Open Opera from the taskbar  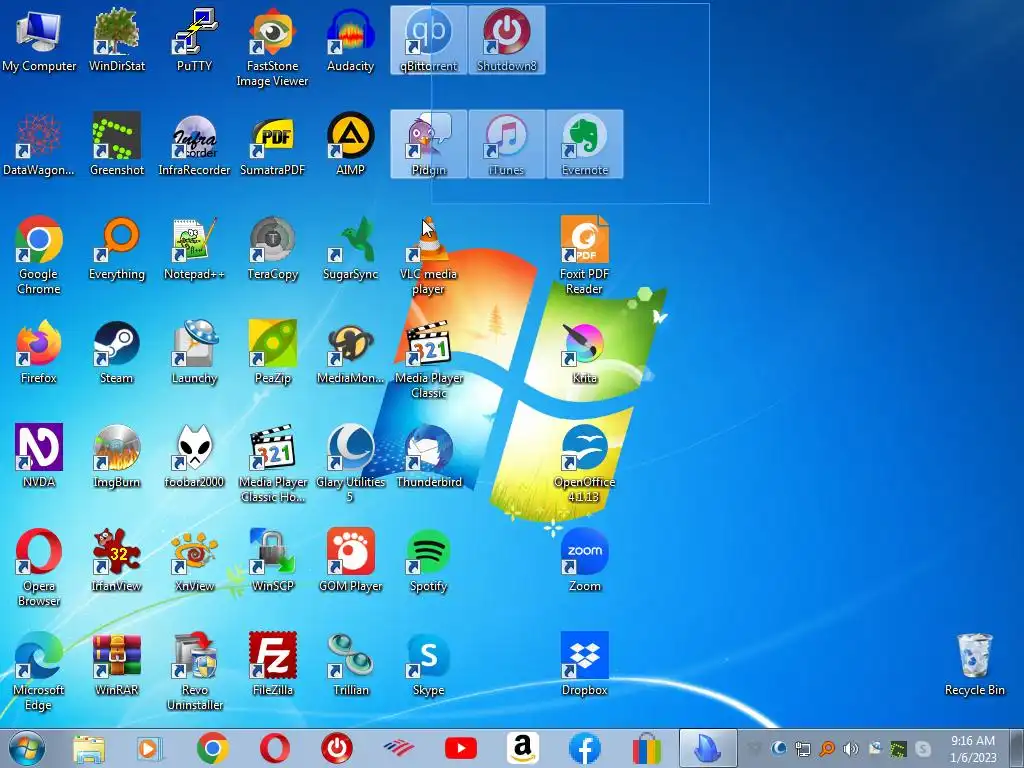coord(274,748)
